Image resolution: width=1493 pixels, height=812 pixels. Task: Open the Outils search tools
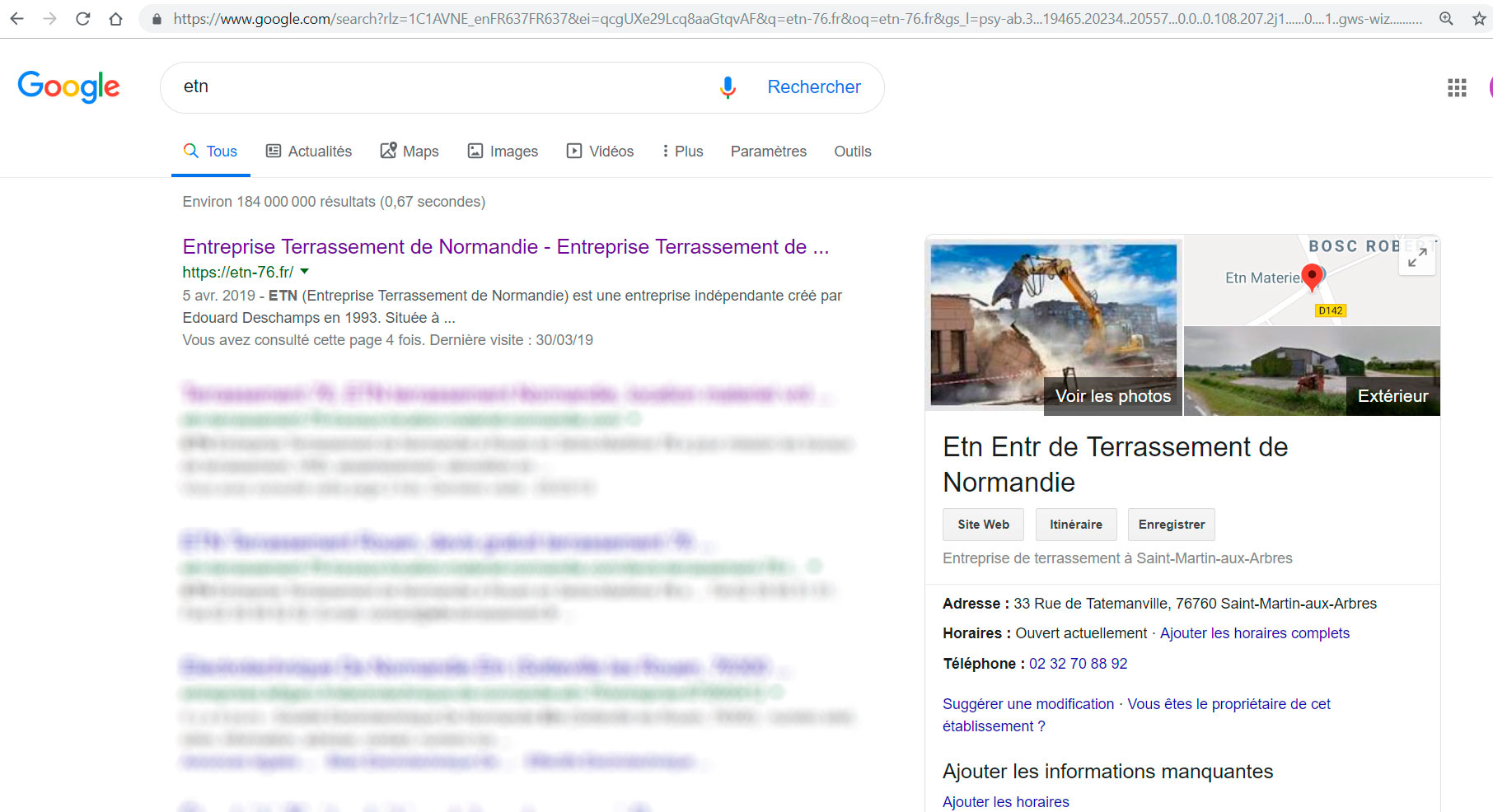(853, 152)
